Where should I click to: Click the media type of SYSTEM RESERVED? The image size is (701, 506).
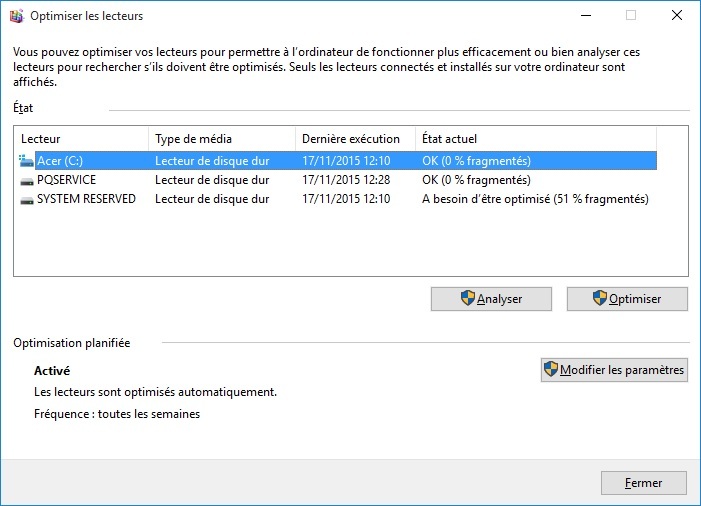pos(212,199)
